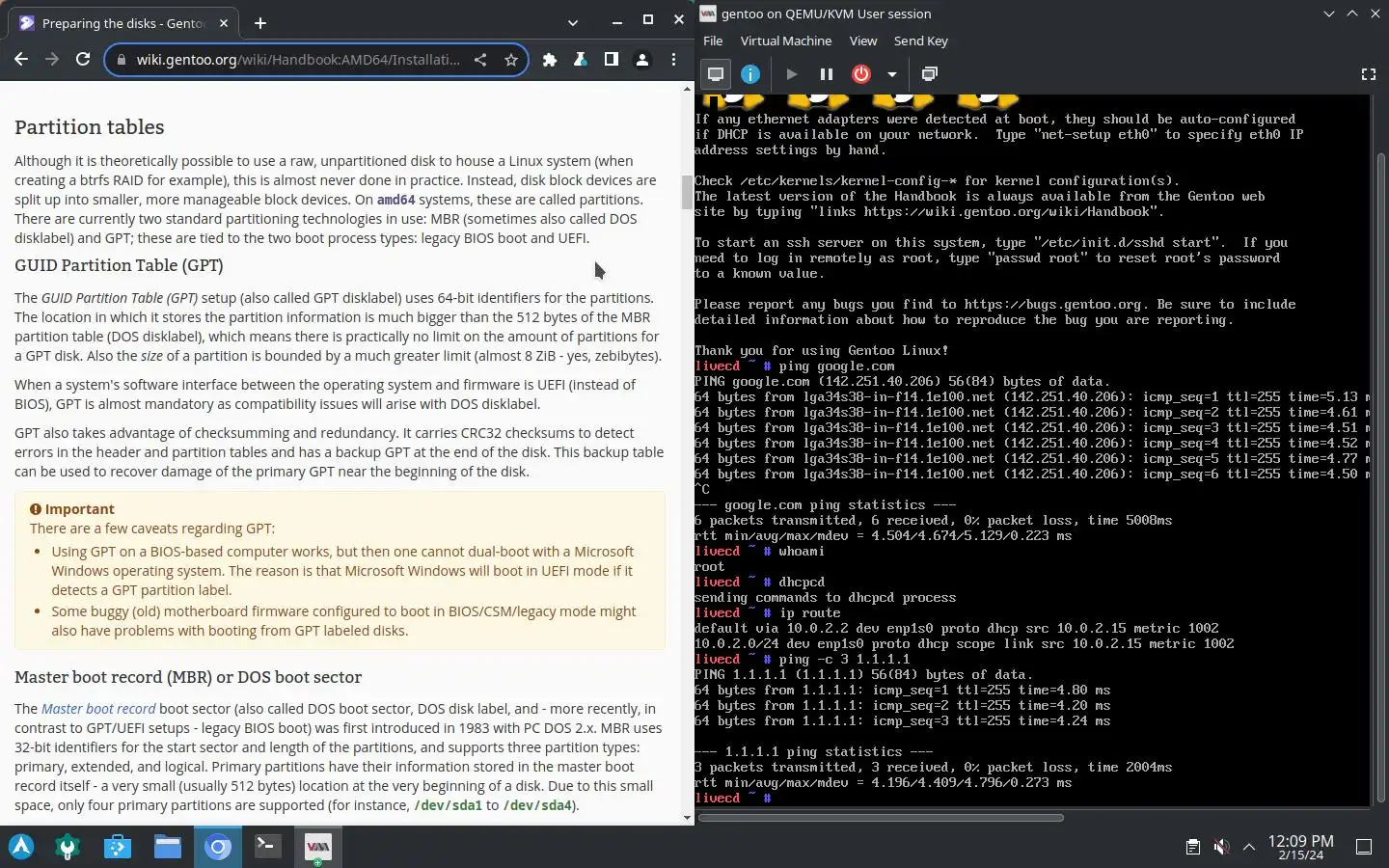The height and width of the screenshot is (868, 1389).
Task: Expand hidden system tray icons
Action: pyautogui.click(x=1249, y=847)
